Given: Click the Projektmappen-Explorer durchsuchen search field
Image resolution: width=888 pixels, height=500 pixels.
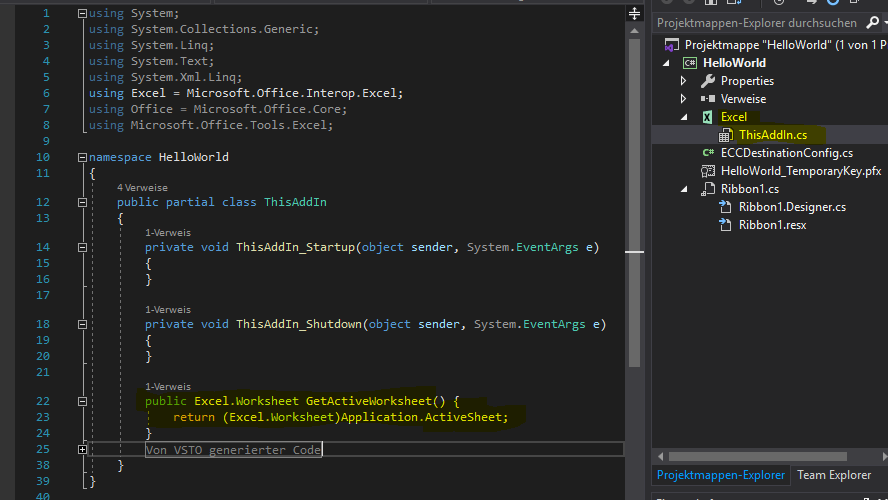Looking at the screenshot, I should click(758, 23).
